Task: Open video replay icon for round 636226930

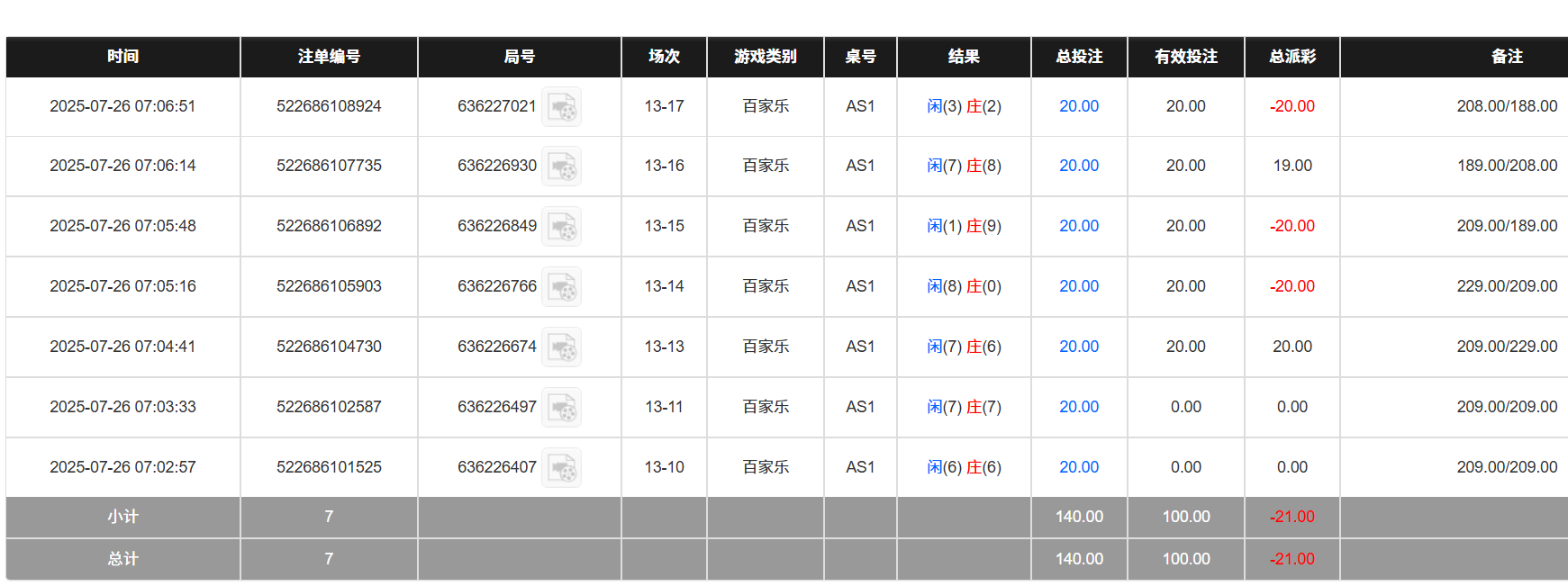Action: click(x=561, y=167)
